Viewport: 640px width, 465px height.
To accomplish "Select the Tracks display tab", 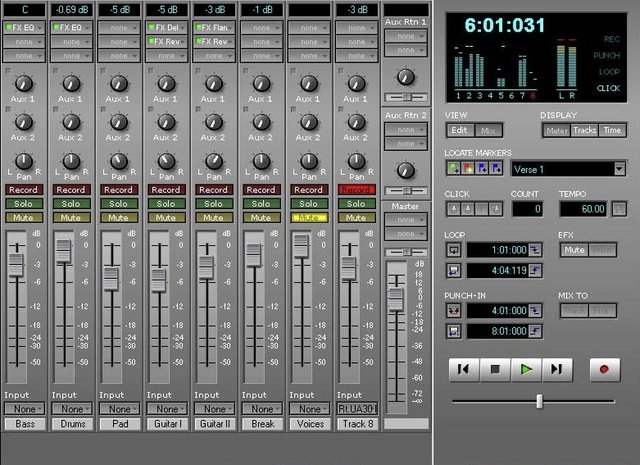I will (x=584, y=130).
